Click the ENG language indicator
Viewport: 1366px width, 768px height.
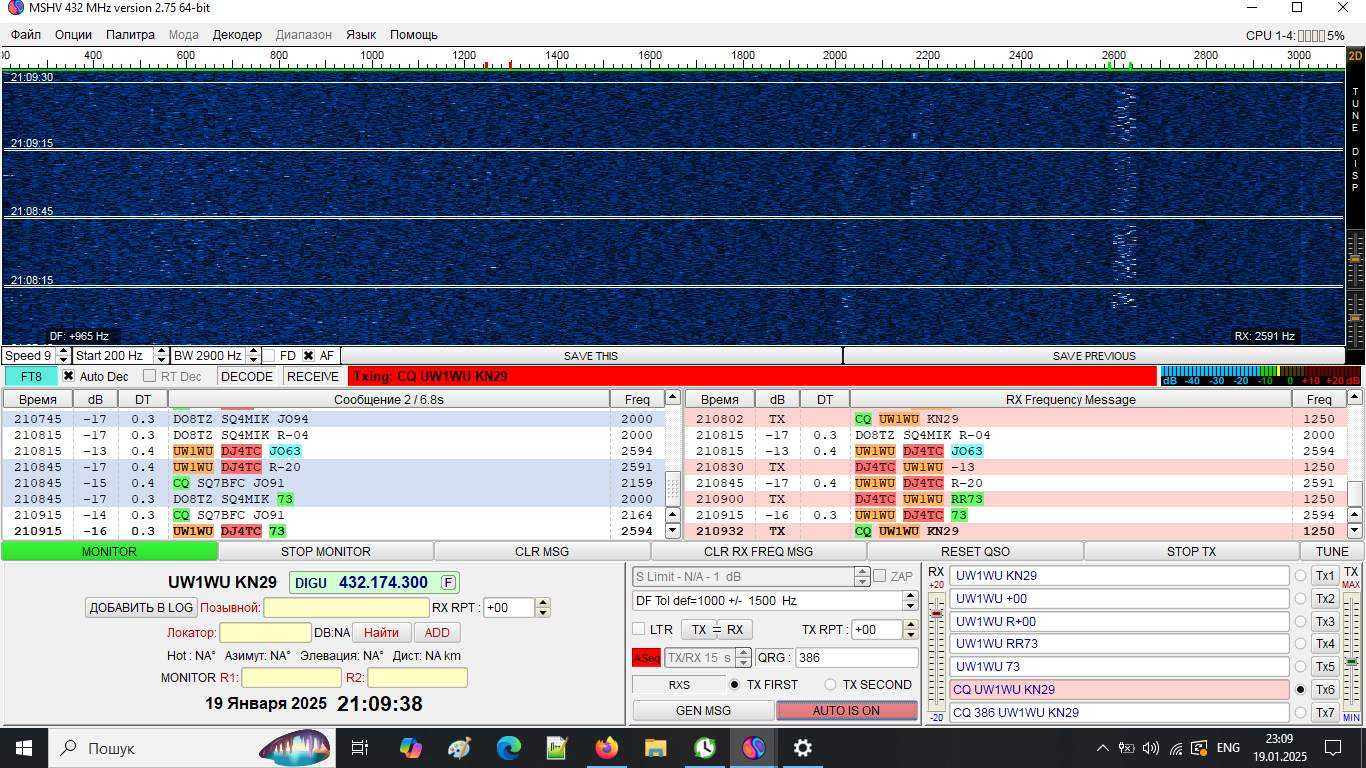tap(1228, 748)
